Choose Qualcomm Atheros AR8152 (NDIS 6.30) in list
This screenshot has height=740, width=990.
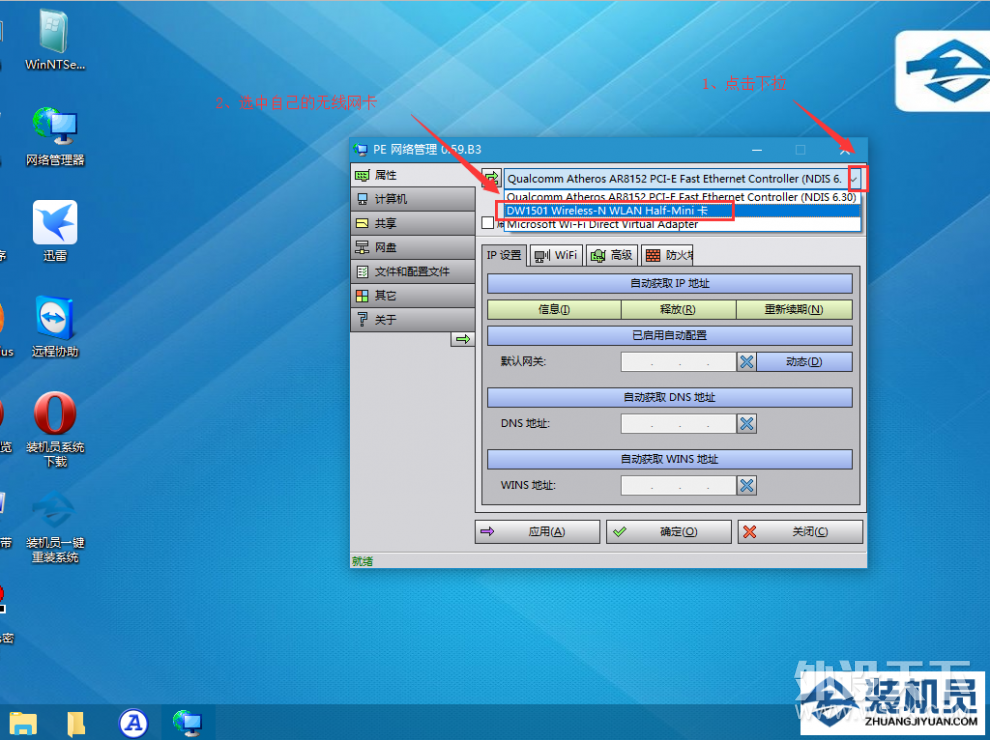(683, 197)
